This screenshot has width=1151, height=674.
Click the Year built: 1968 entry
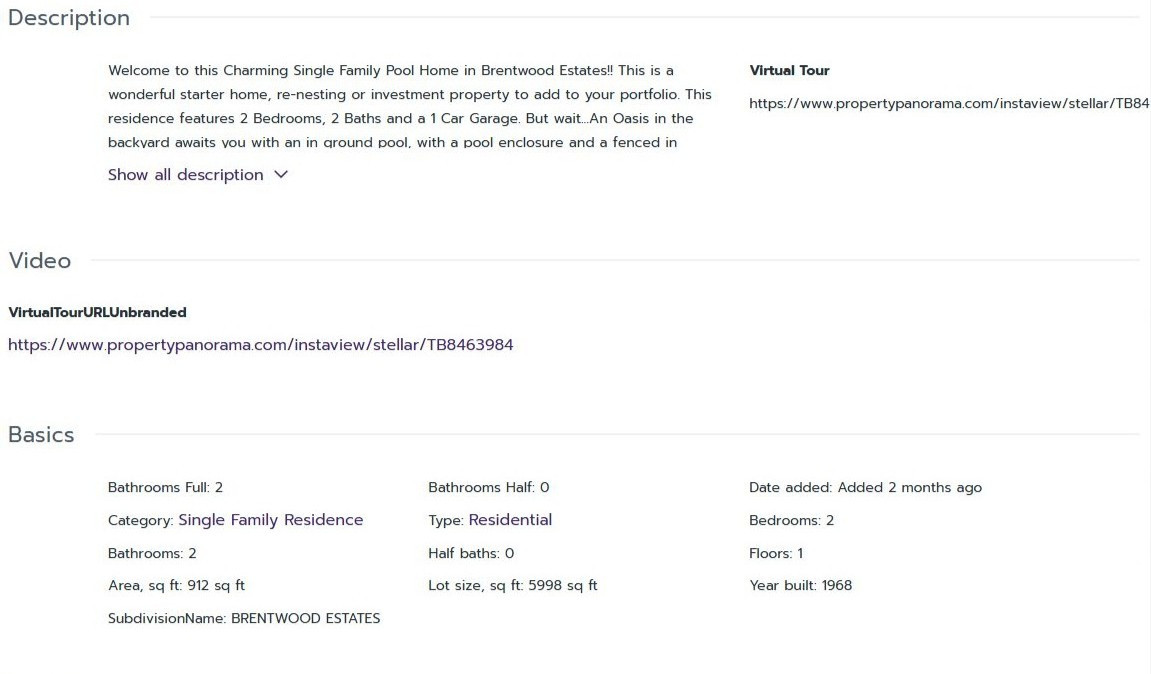(800, 585)
